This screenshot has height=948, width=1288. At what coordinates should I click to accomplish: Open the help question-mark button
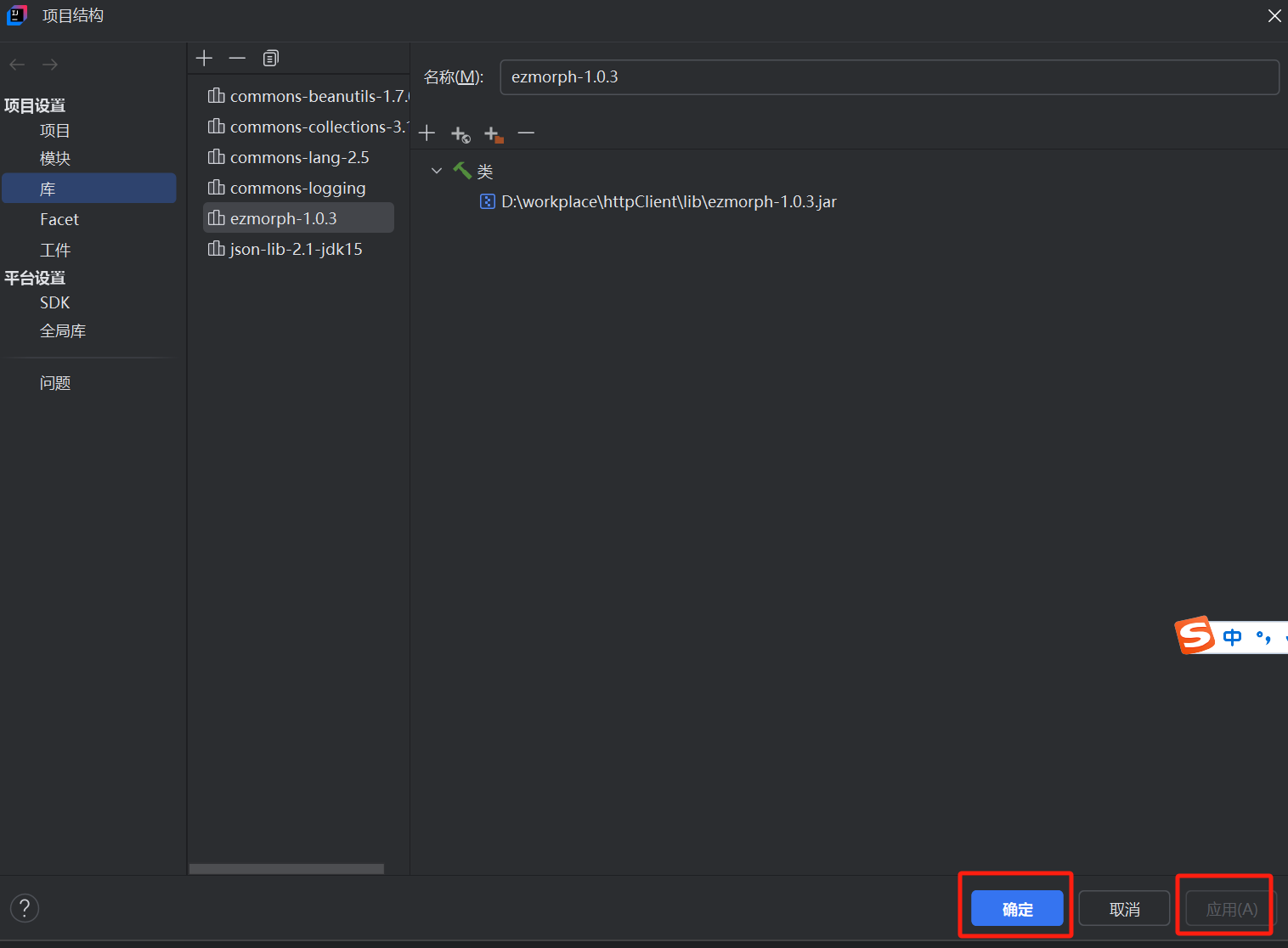point(24,907)
